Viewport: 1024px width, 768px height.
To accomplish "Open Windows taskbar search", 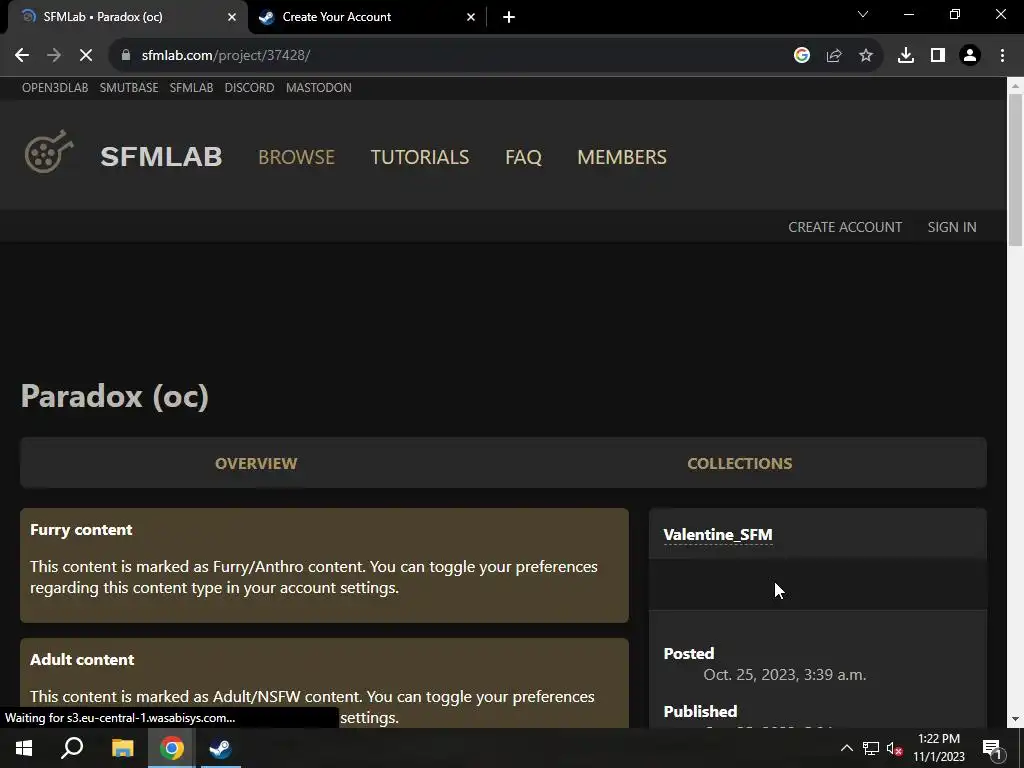I will coord(72,748).
